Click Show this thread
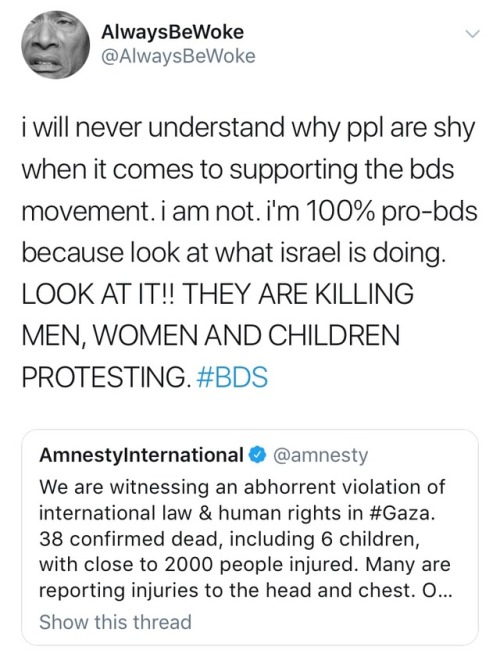Screen dimensions: 500x657 click(x=115, y=621)
